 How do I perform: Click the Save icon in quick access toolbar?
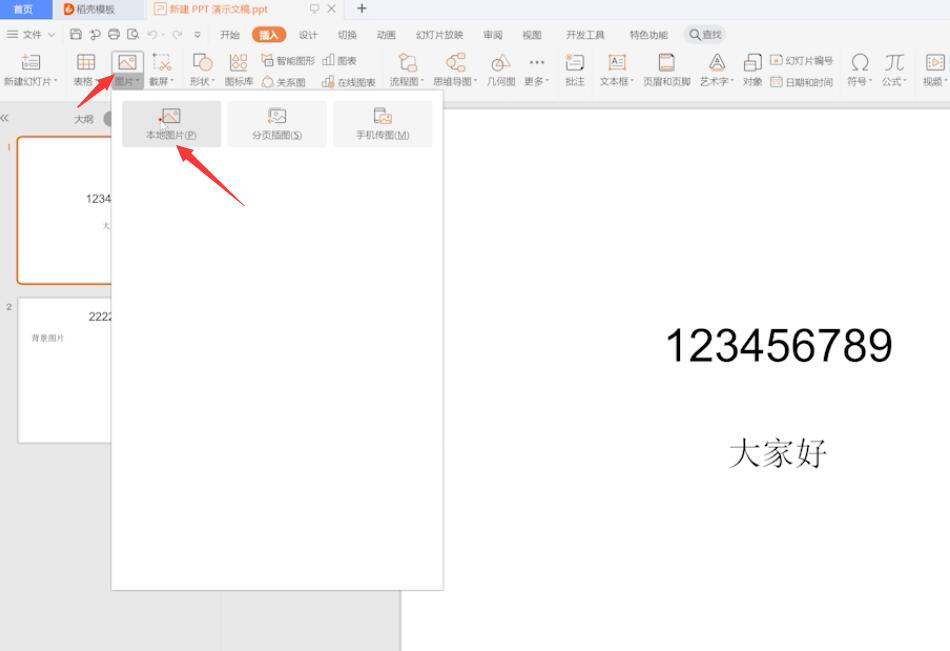click(76, 35)
